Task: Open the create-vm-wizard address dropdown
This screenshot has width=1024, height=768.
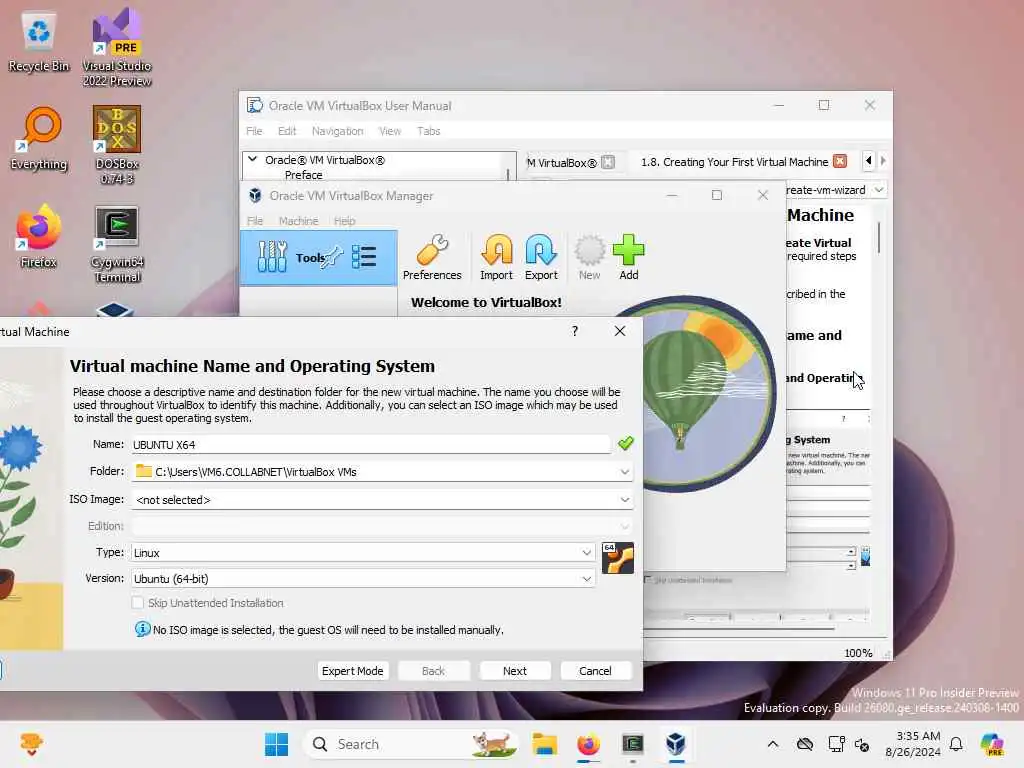Action: tap(879, 189)
